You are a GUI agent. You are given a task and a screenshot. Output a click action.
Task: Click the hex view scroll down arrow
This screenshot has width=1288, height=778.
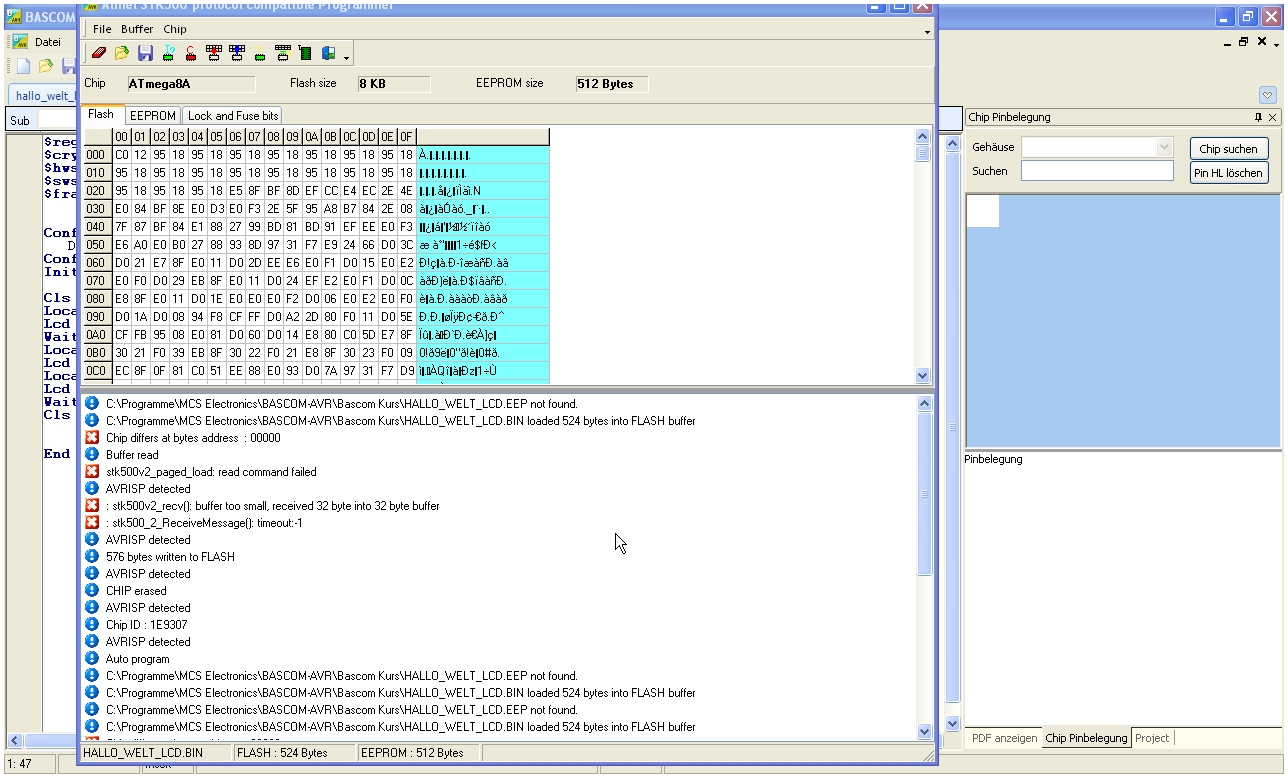[x=922, y=375]
